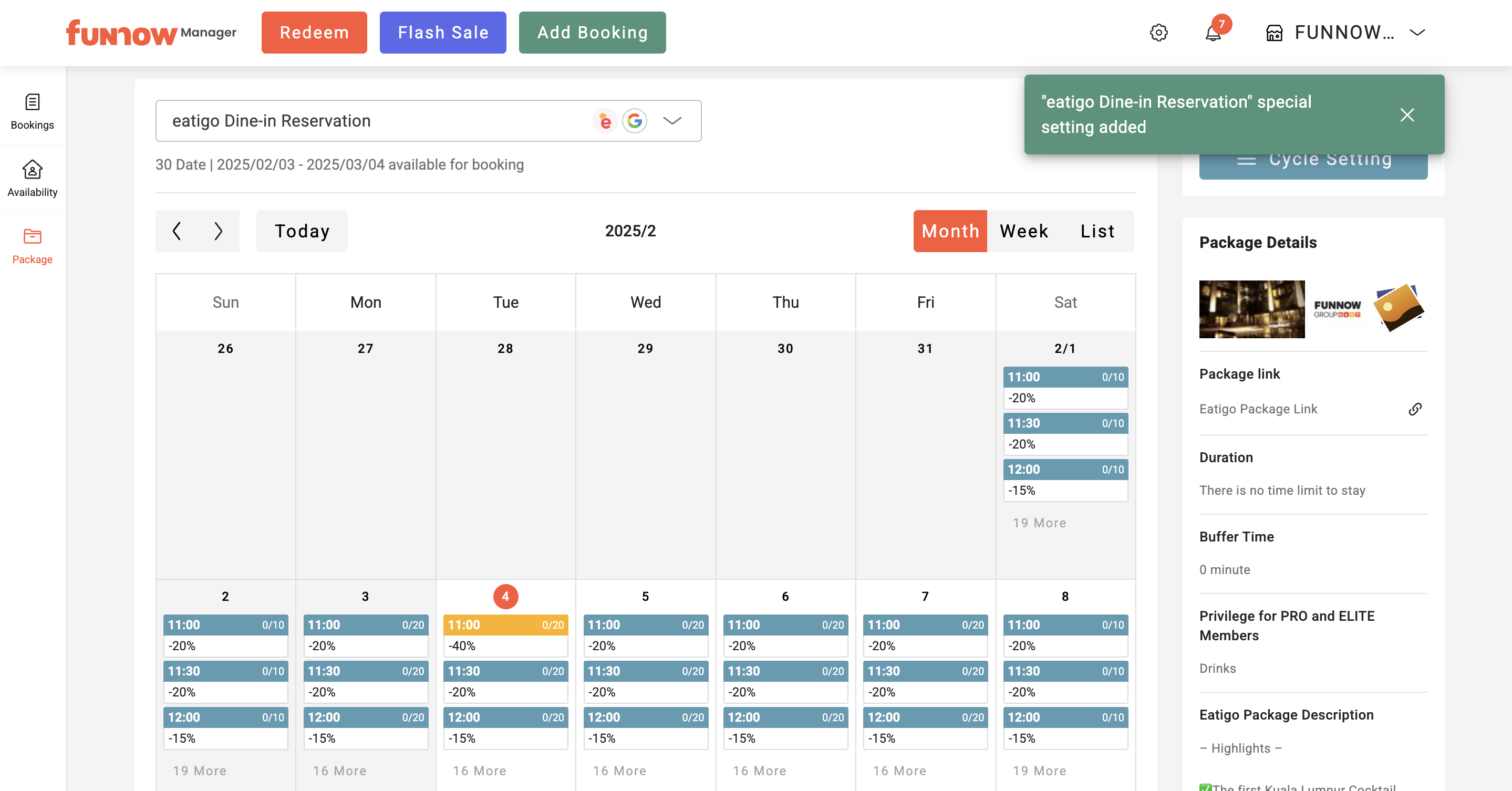1512x791 pixels.
Task: Open the 11:00 slot on 2/1
Action: [x=1065, y=387]
